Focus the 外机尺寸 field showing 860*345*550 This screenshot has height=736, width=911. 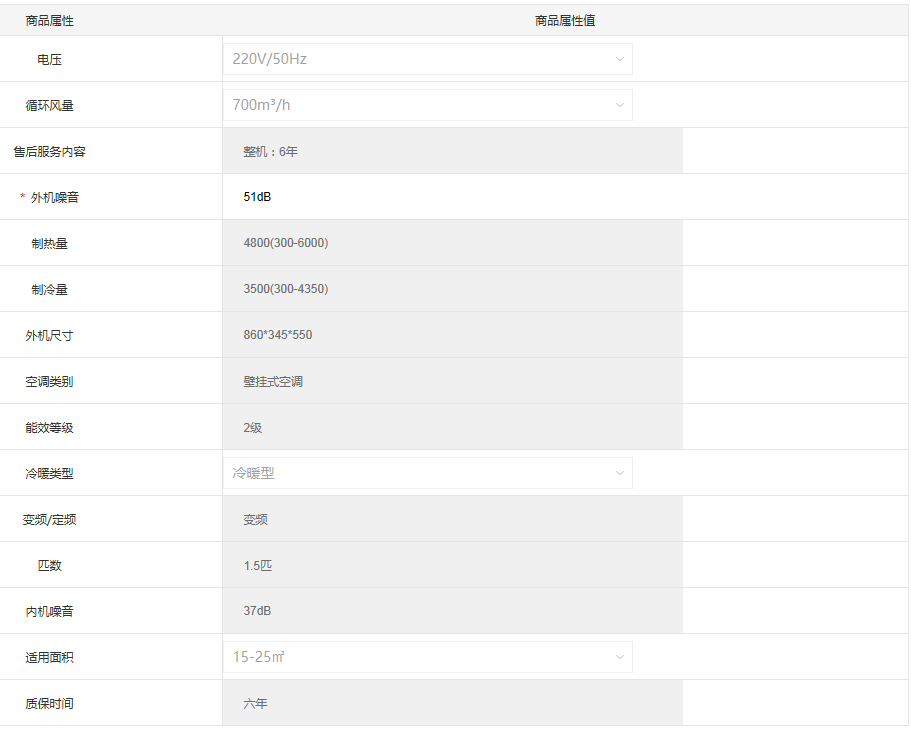click(452, 335)
